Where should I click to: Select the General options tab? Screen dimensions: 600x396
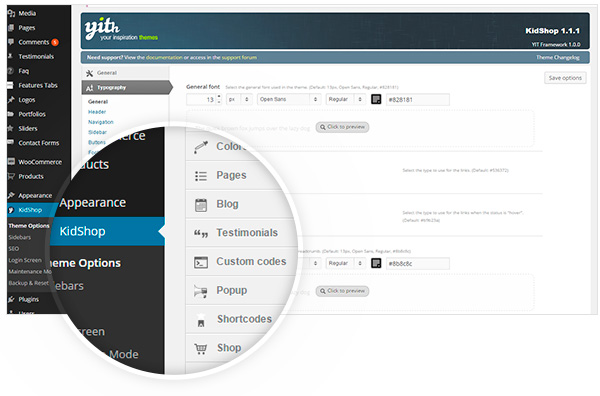tap(125, 73)
